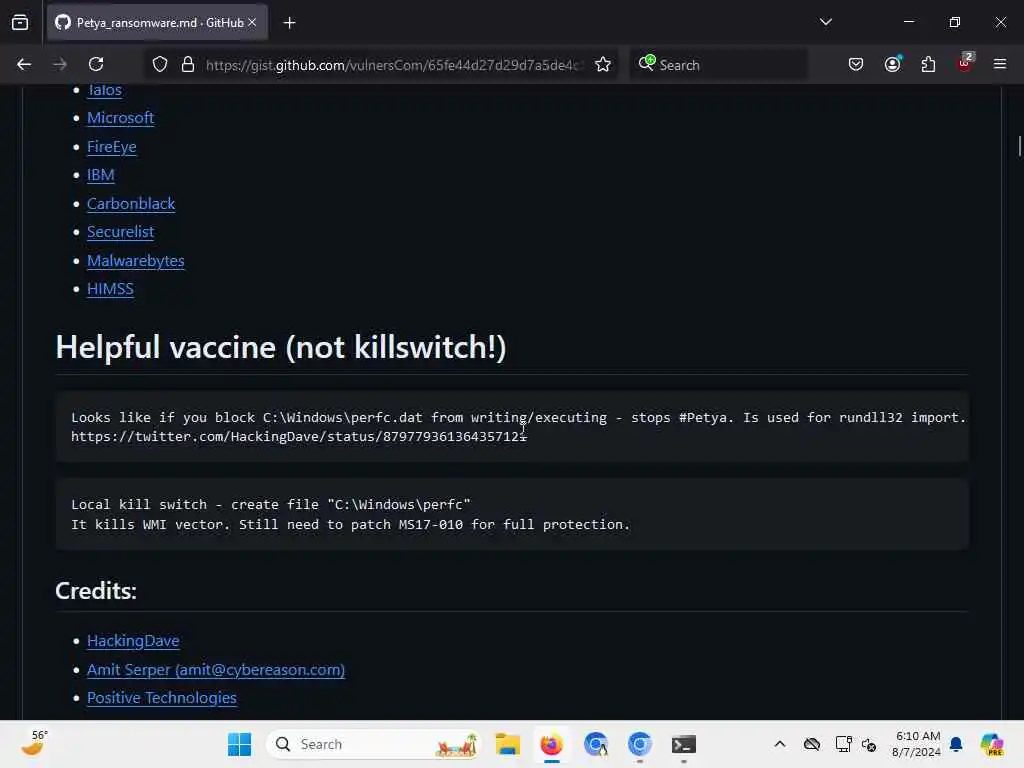Open the Chromium icon with badge

596,744
